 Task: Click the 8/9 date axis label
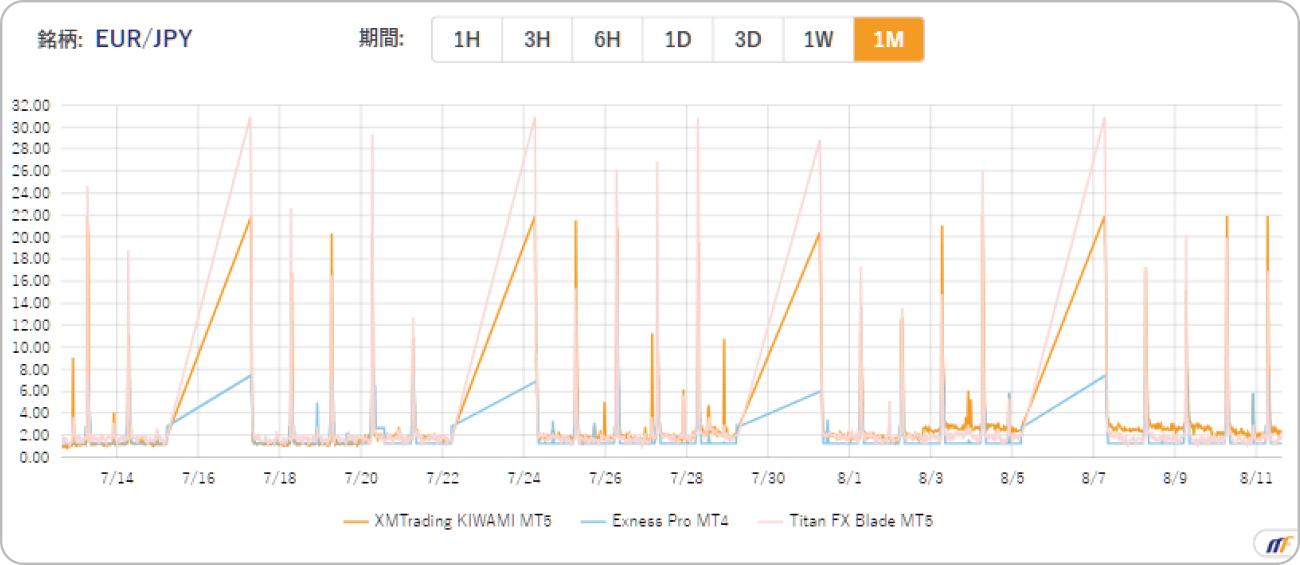(x=1174, y=477)
